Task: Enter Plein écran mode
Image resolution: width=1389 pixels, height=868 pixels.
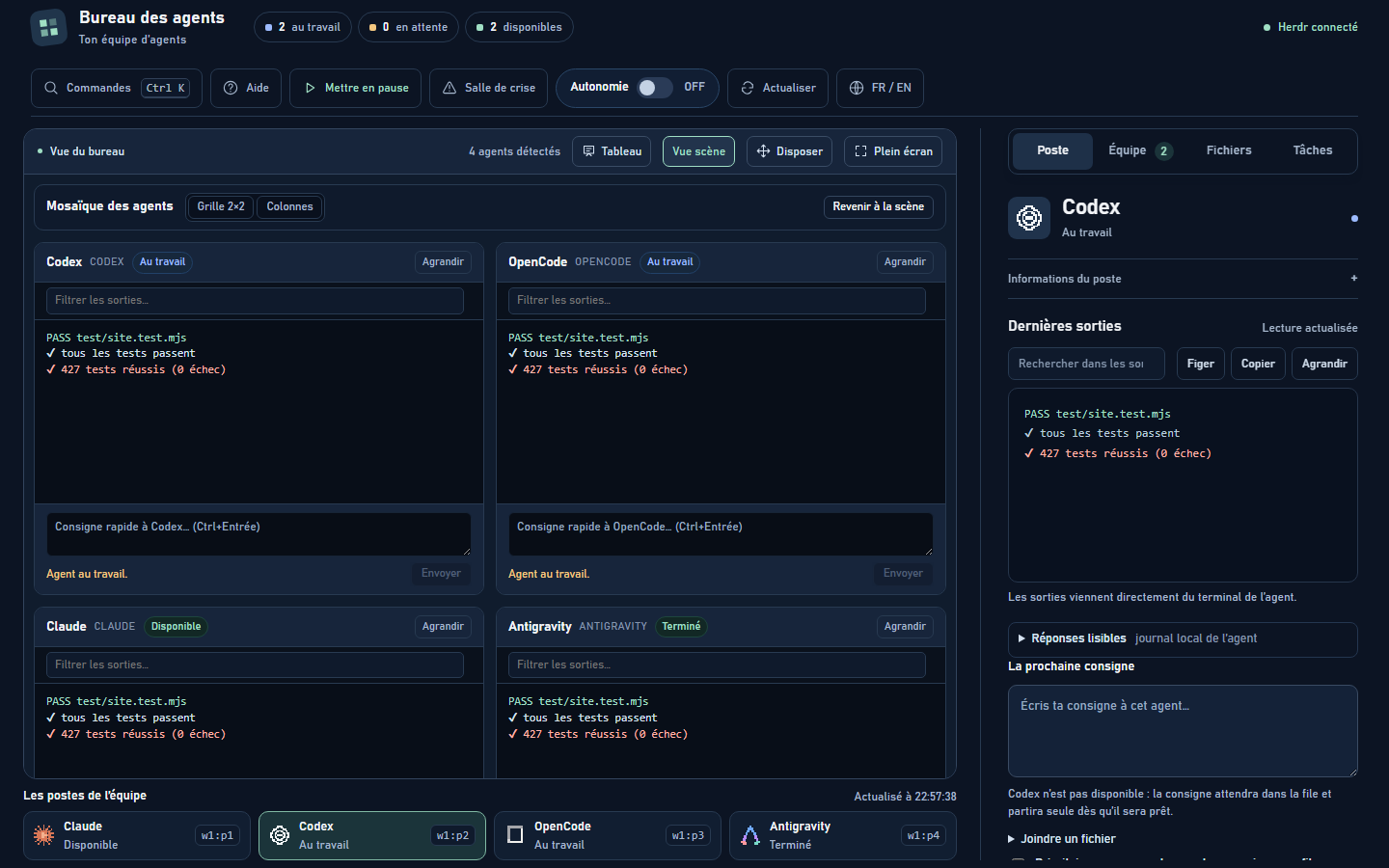Action: (x=893, y=151)
